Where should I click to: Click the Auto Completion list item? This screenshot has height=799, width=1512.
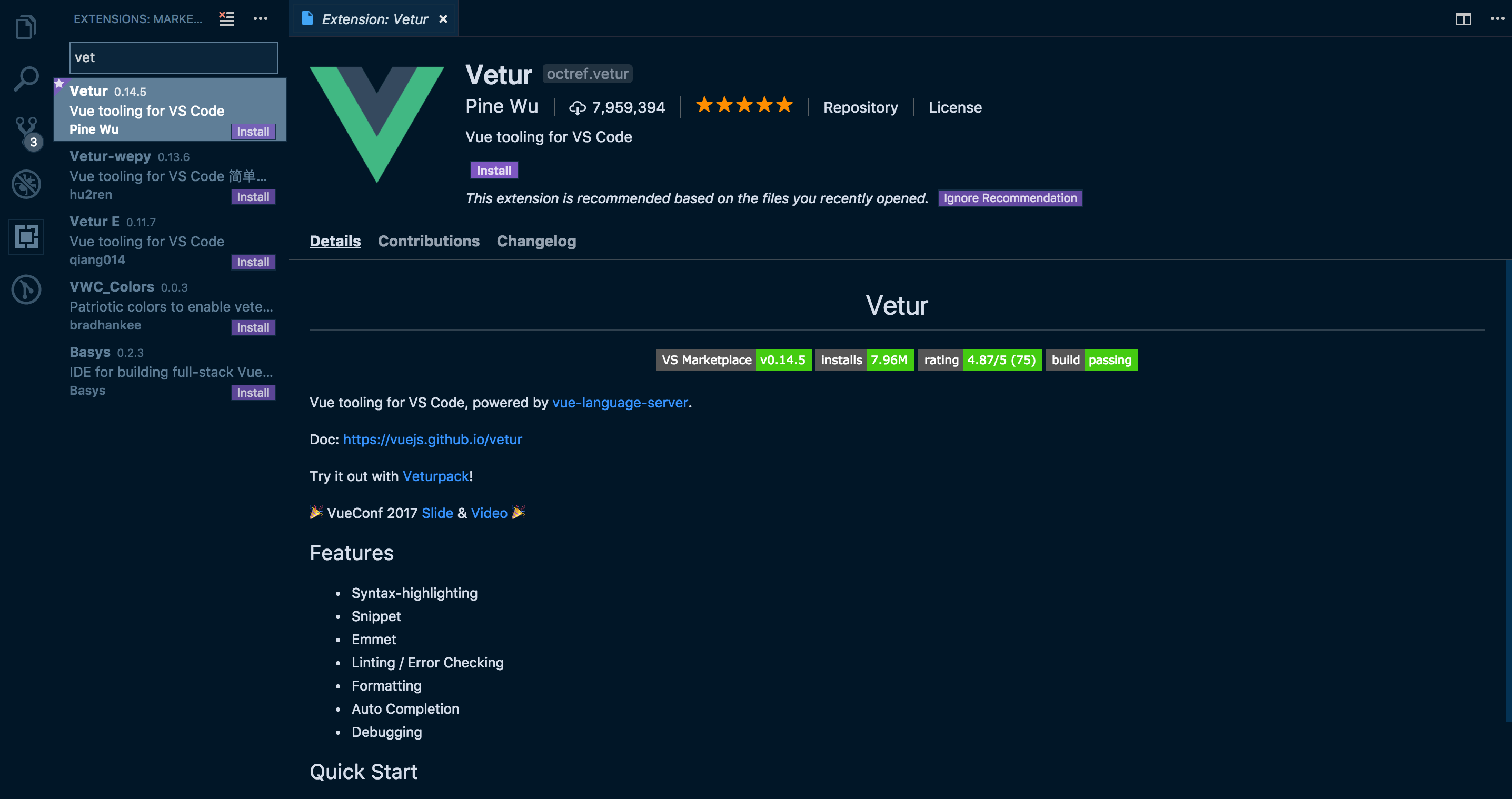405,708
